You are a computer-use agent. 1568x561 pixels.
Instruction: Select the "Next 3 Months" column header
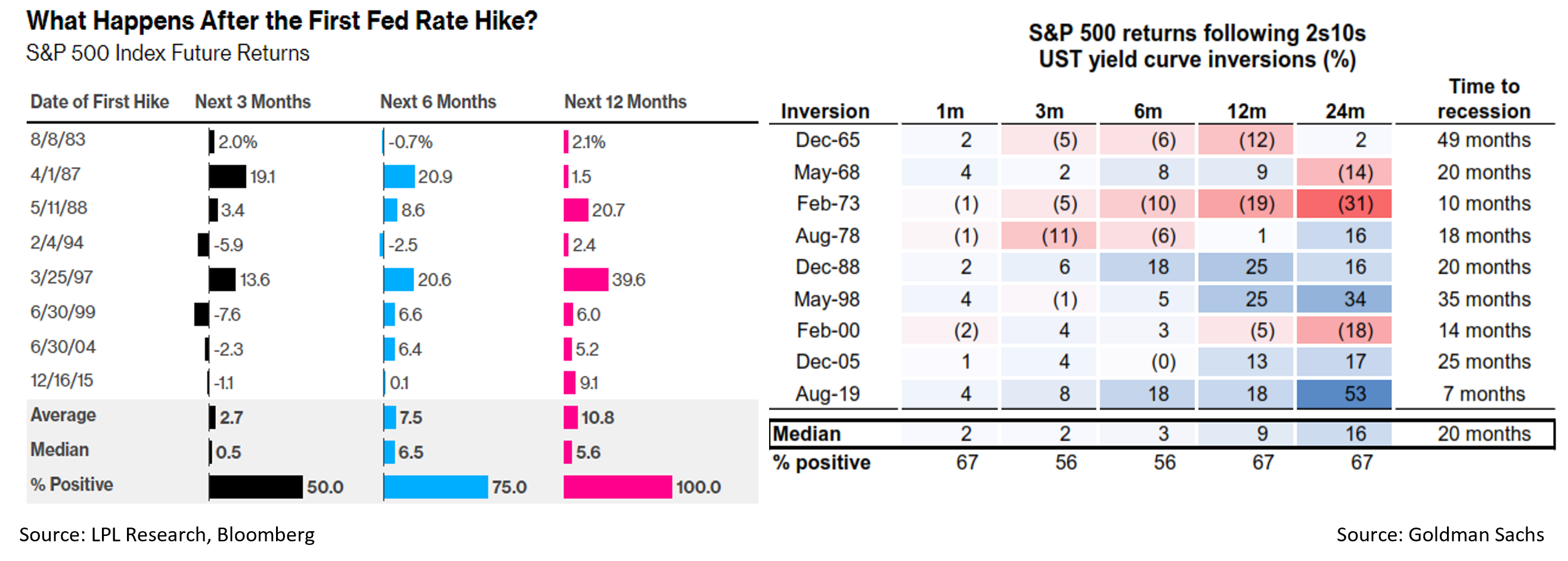tap(253, 101)
